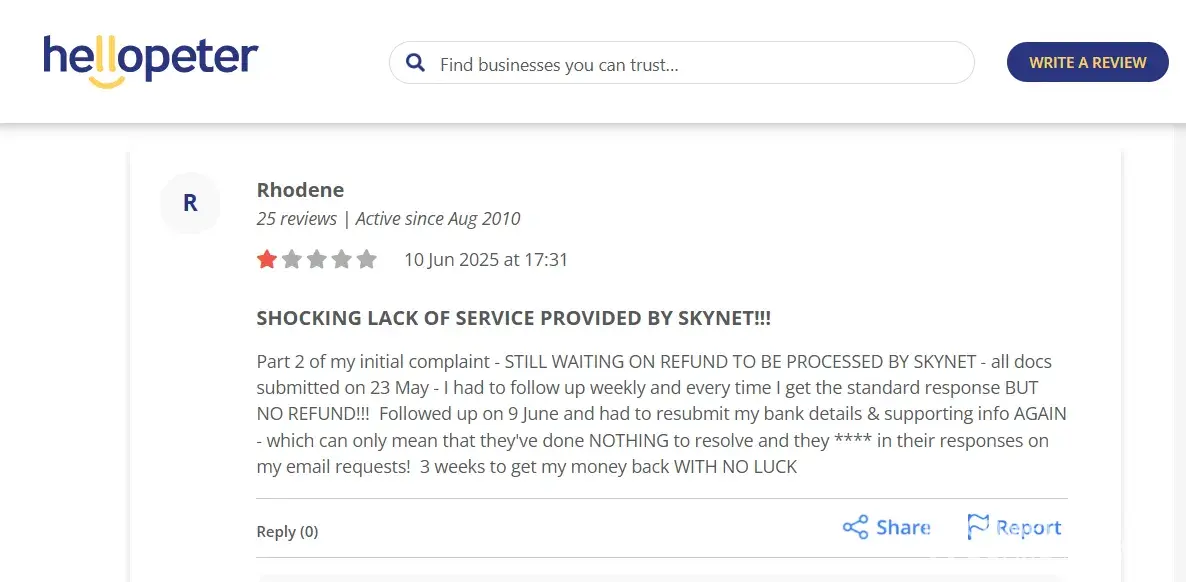The height and width of the screenshot is (582, 1186).
Task: Click the 'Report' text label
Action: pyautogui.click(x=1028, y=528)
